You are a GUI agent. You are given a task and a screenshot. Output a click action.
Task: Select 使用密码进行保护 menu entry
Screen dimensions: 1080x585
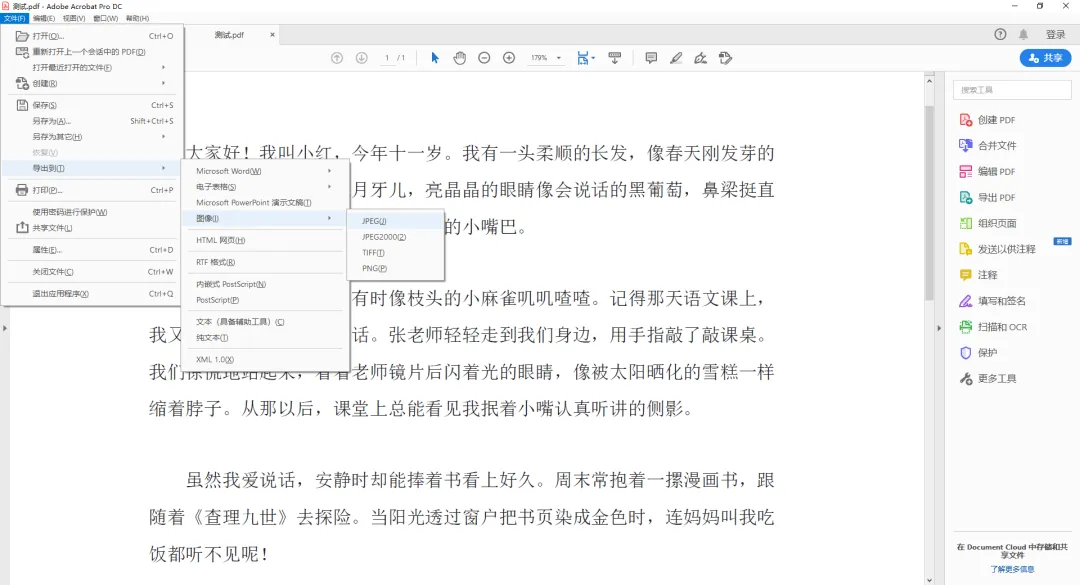[92, 212]
